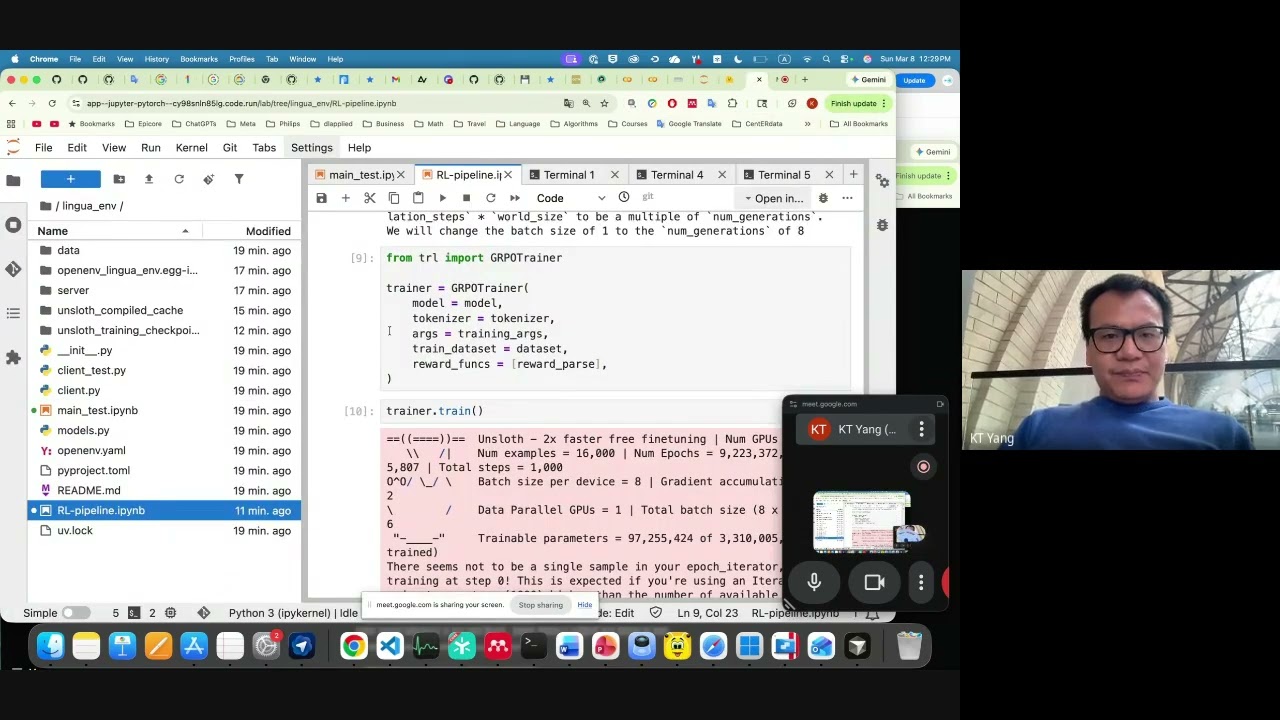This screenshot has width=1280, height=720.
Task: Restart kernel and run all cells
Action: [515, 198]
